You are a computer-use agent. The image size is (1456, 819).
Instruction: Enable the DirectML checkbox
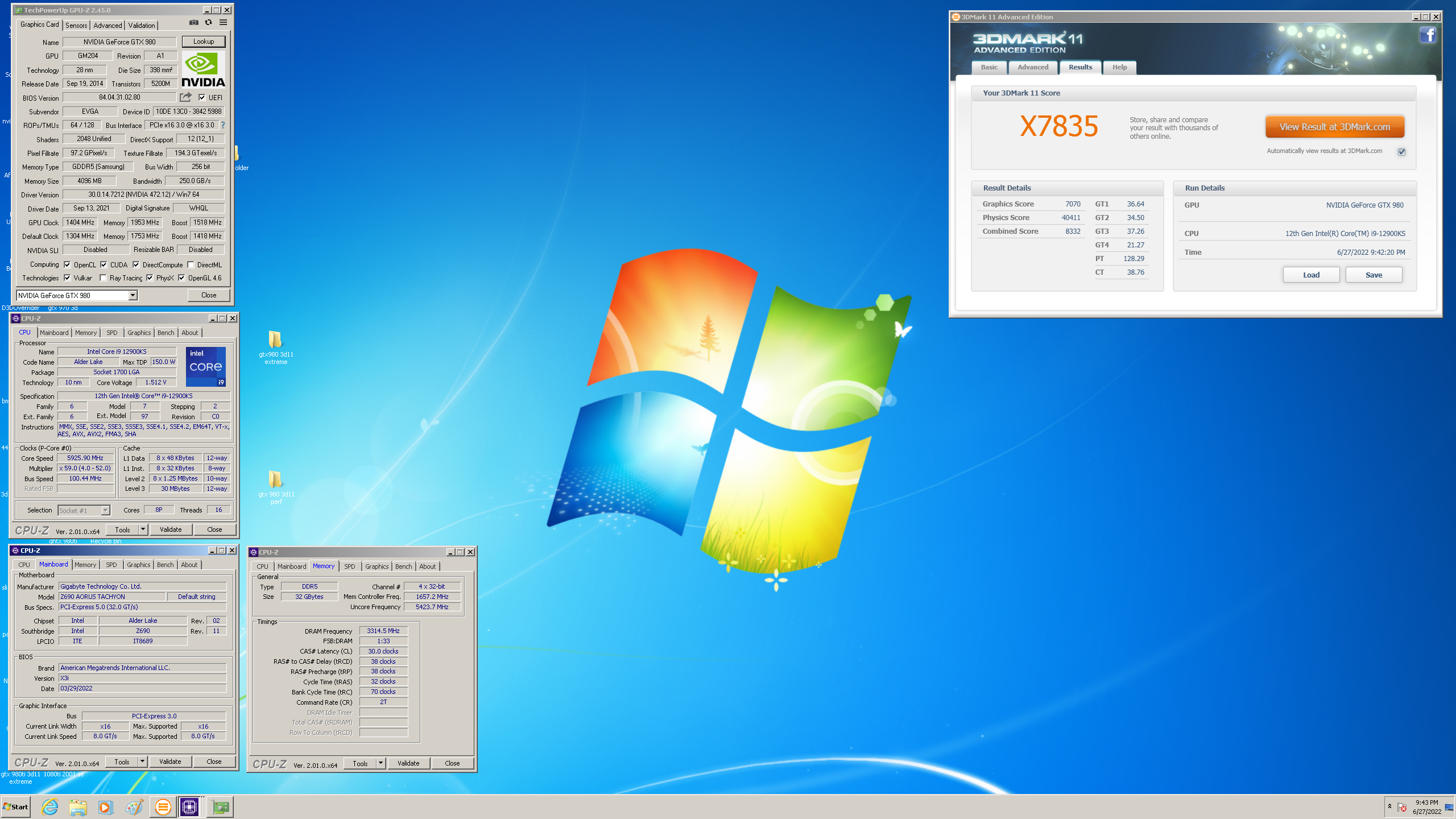click(x=191, y=264)
